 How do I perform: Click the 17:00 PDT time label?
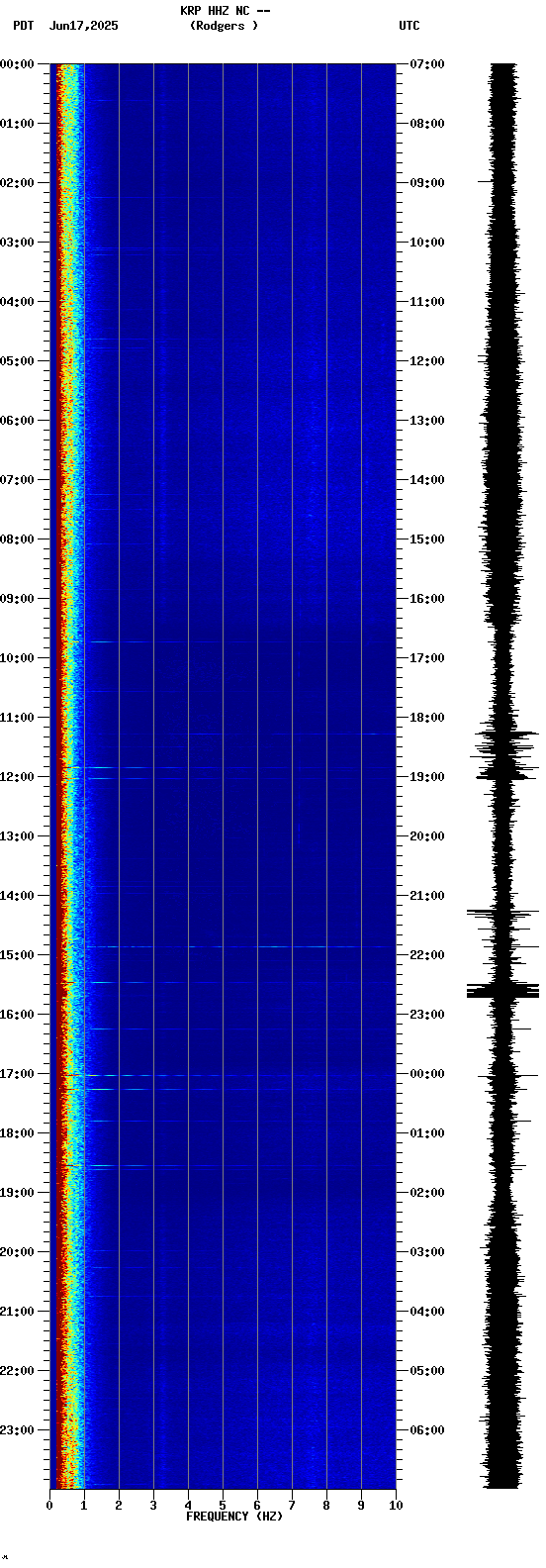[18, 1074]
